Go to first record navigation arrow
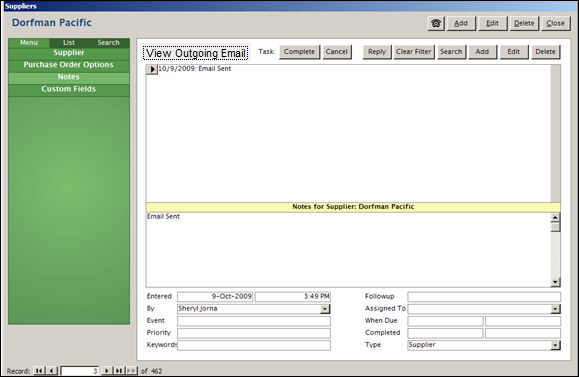The height and width of the screenshot is (377, 579). [x=39, y=370]
